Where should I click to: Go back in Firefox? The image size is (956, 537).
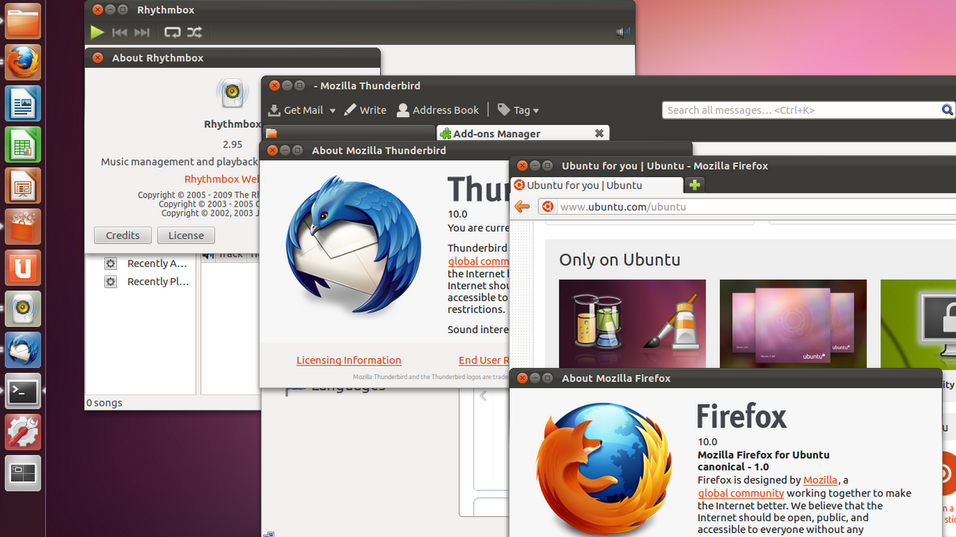[x=522, y=207]
